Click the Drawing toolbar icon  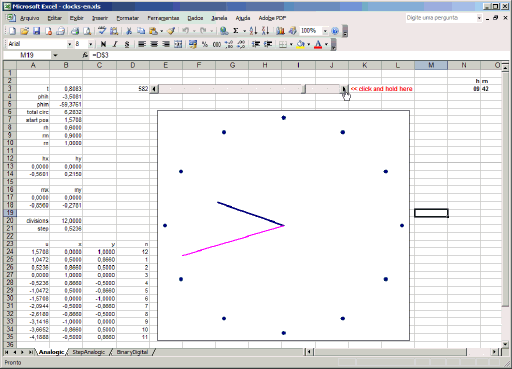coord(292,31)
